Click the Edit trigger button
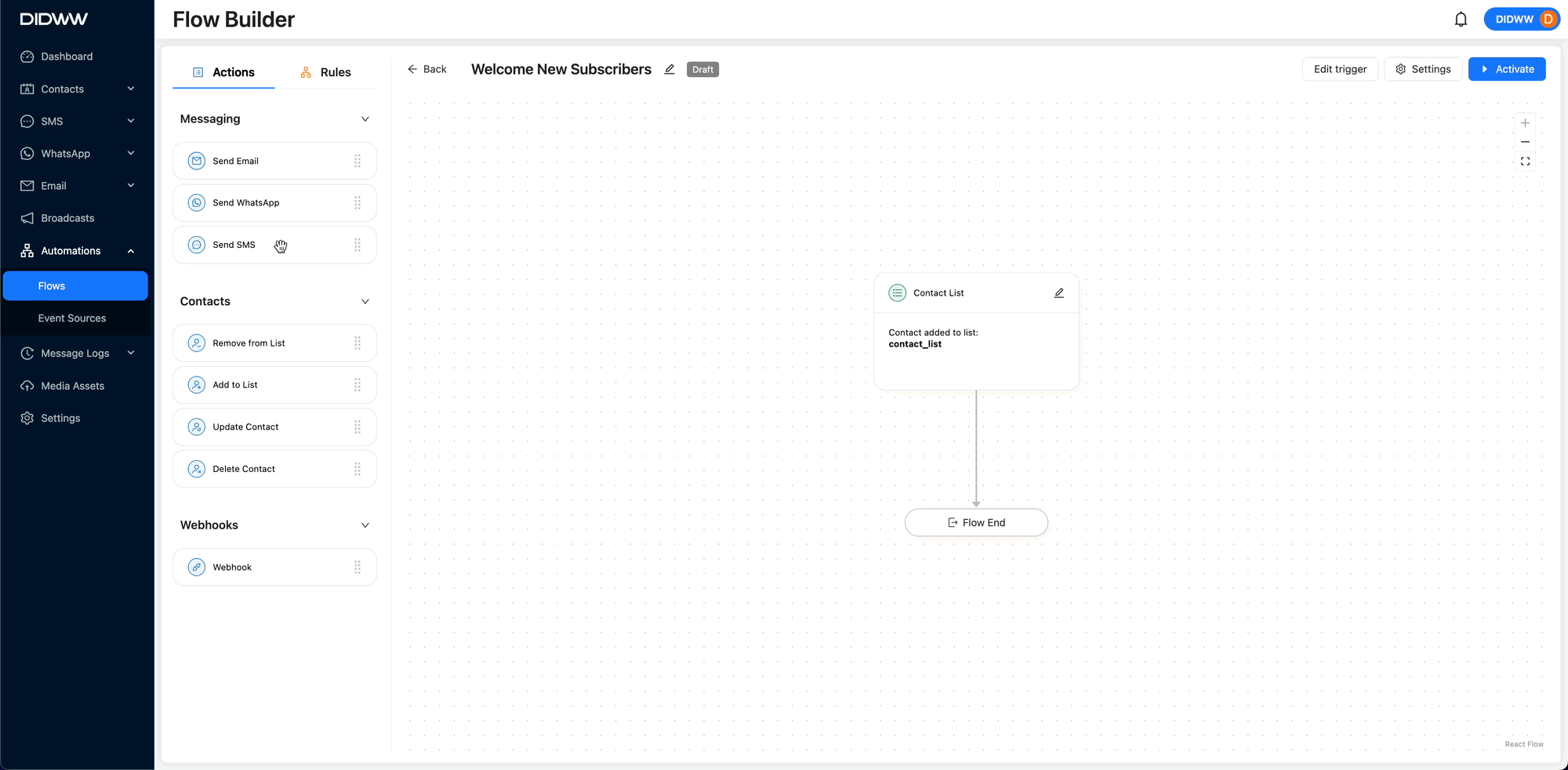Viewport: 1568px width, 770px height. pyautogui.click(x=1340, y=69)
